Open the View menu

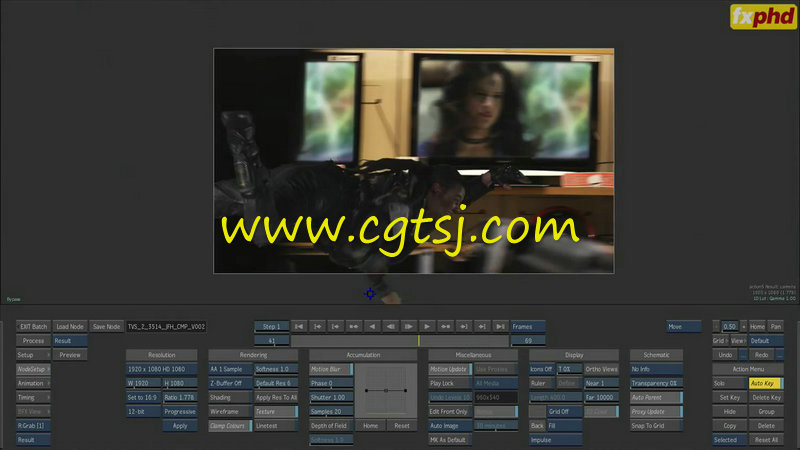738,340
